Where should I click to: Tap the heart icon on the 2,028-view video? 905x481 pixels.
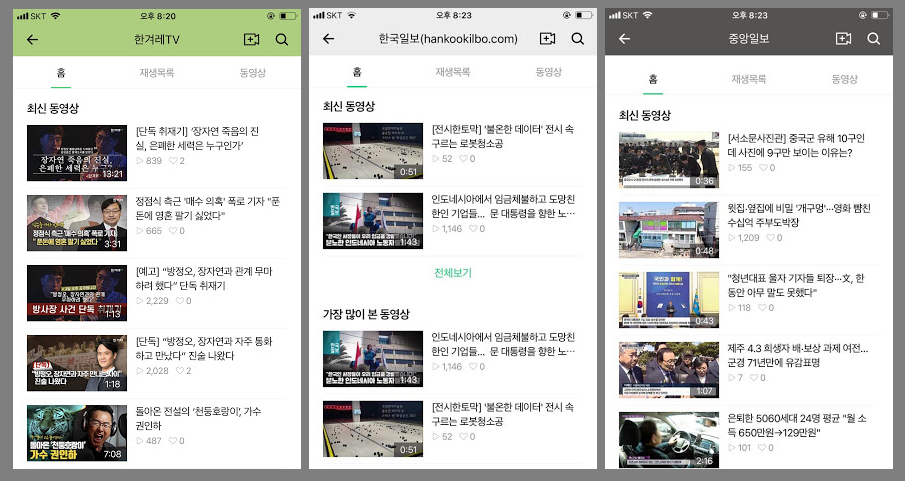click(x=180, y=371)
